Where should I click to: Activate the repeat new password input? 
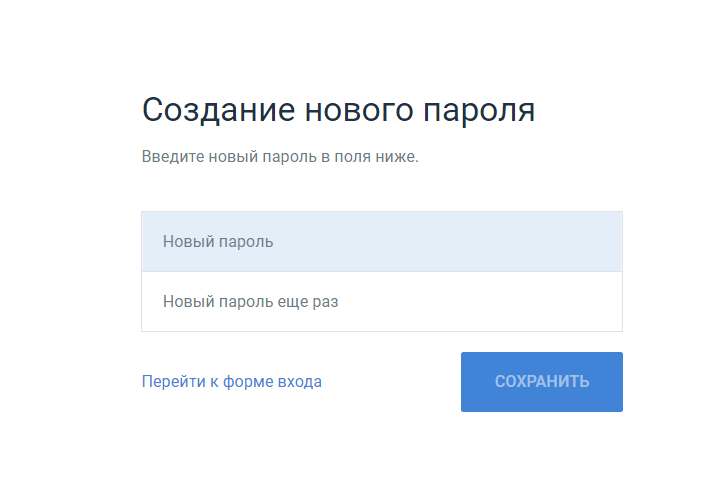click(382, 302)
